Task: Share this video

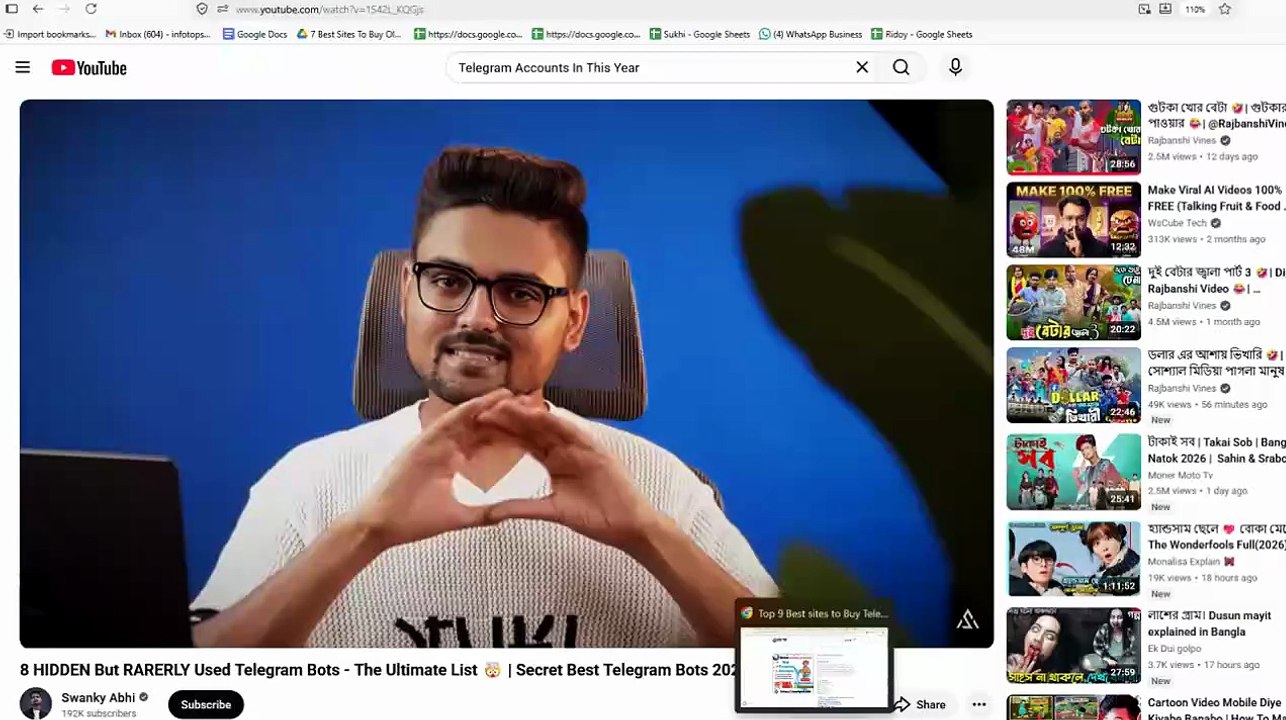Action: pyautogui.click(x=920, y=705)
